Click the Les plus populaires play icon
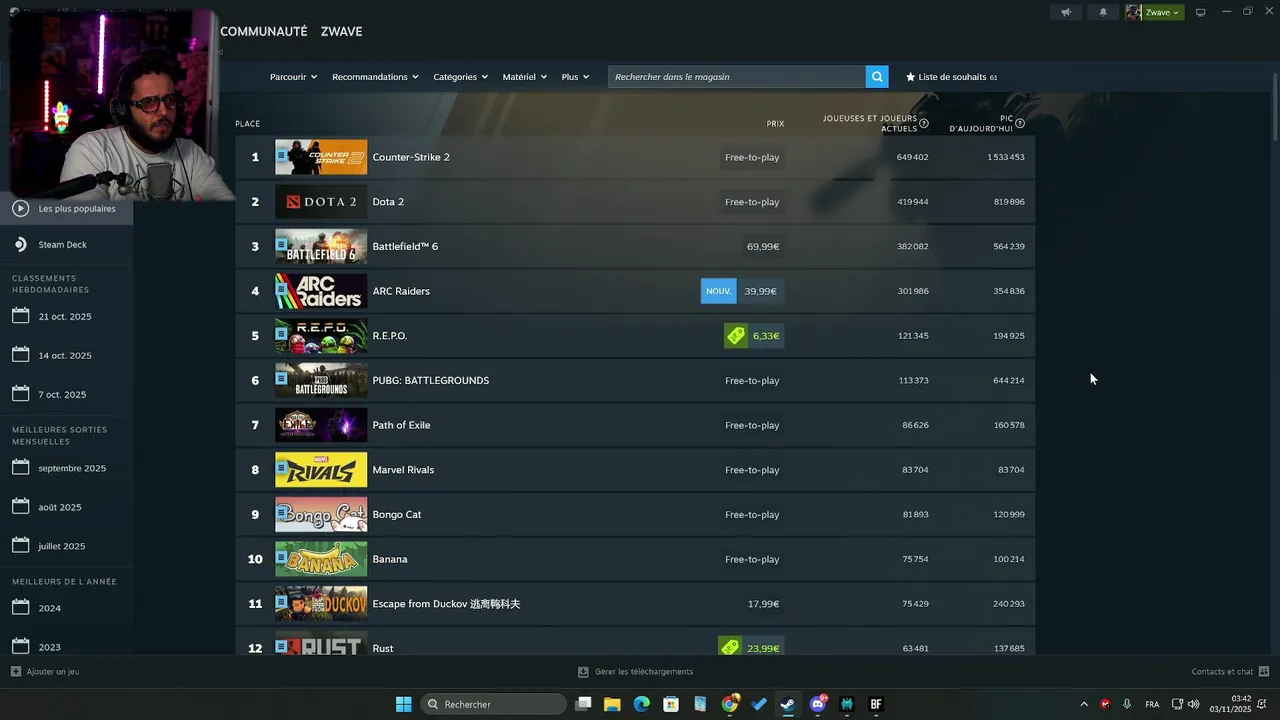This screenshot has width=1280, height=720. coord(20,208)
